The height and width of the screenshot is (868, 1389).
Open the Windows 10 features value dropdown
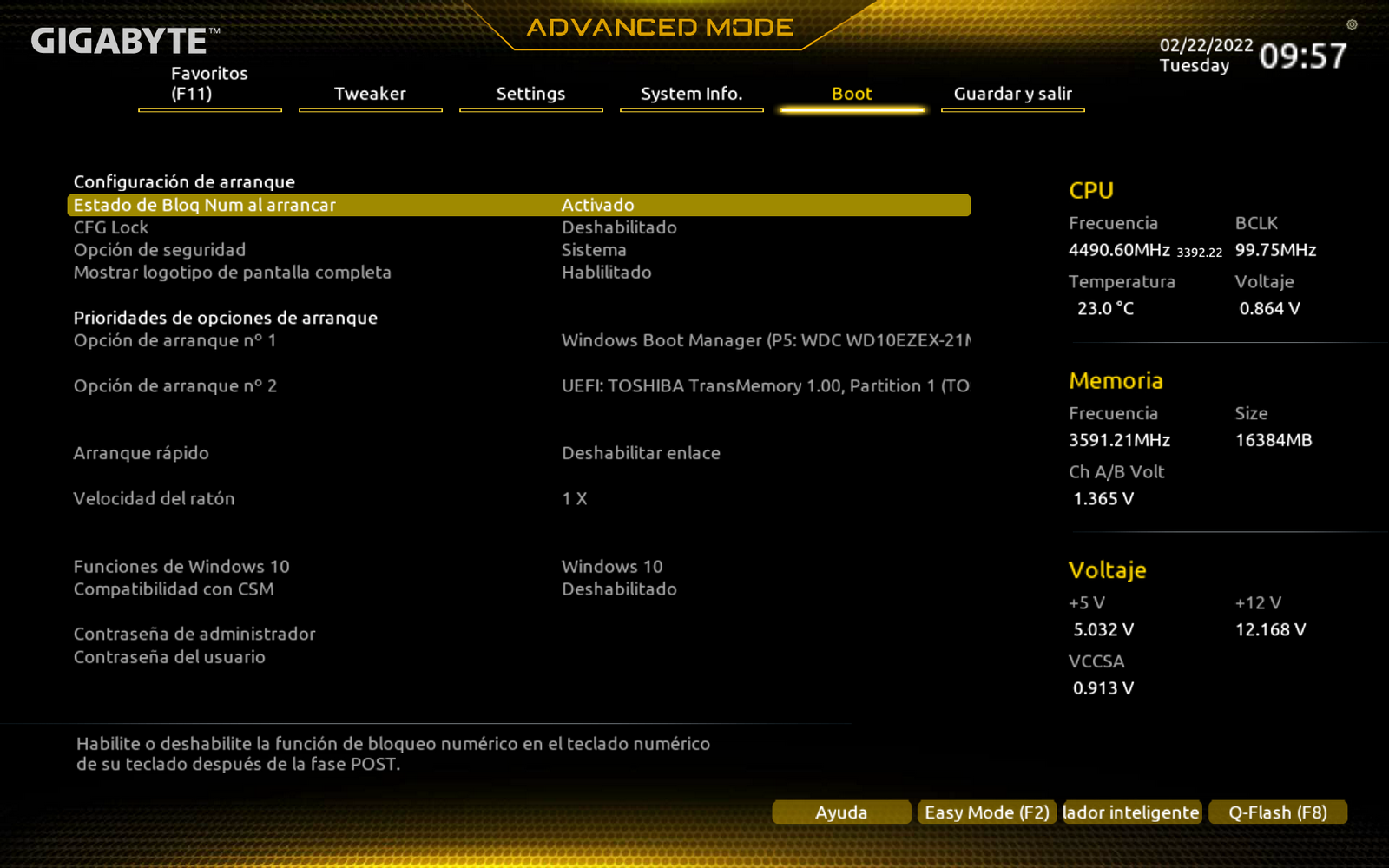point(612,566)
